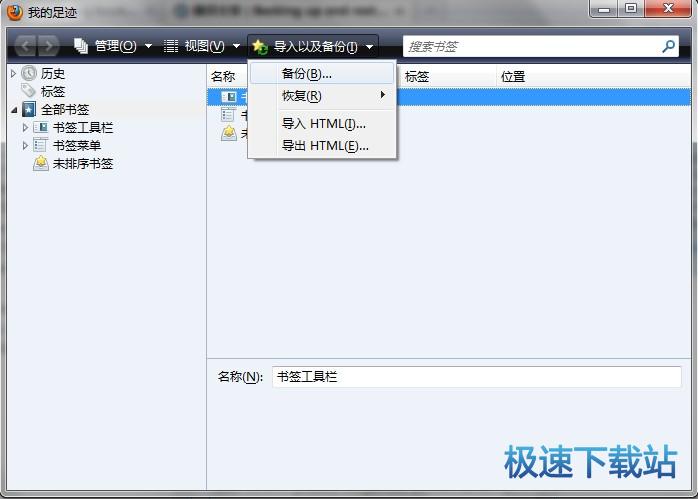Click the magnifier search icon
The width and height of the screenshot is (698, 499).
tap(668, 46)
